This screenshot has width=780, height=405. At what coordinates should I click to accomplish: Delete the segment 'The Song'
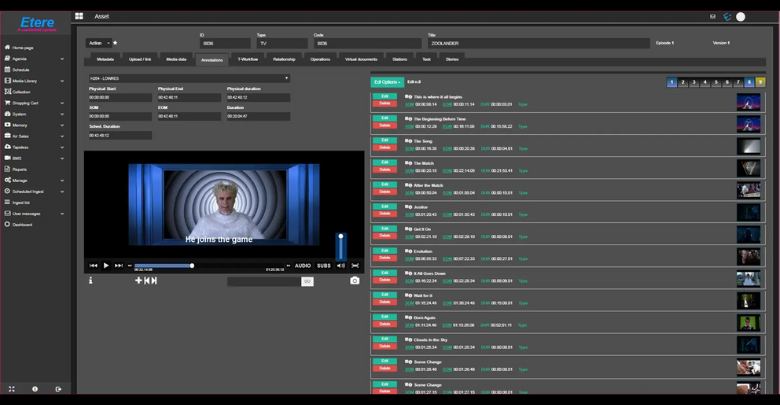pyautogui.click(x=384, y=148)
